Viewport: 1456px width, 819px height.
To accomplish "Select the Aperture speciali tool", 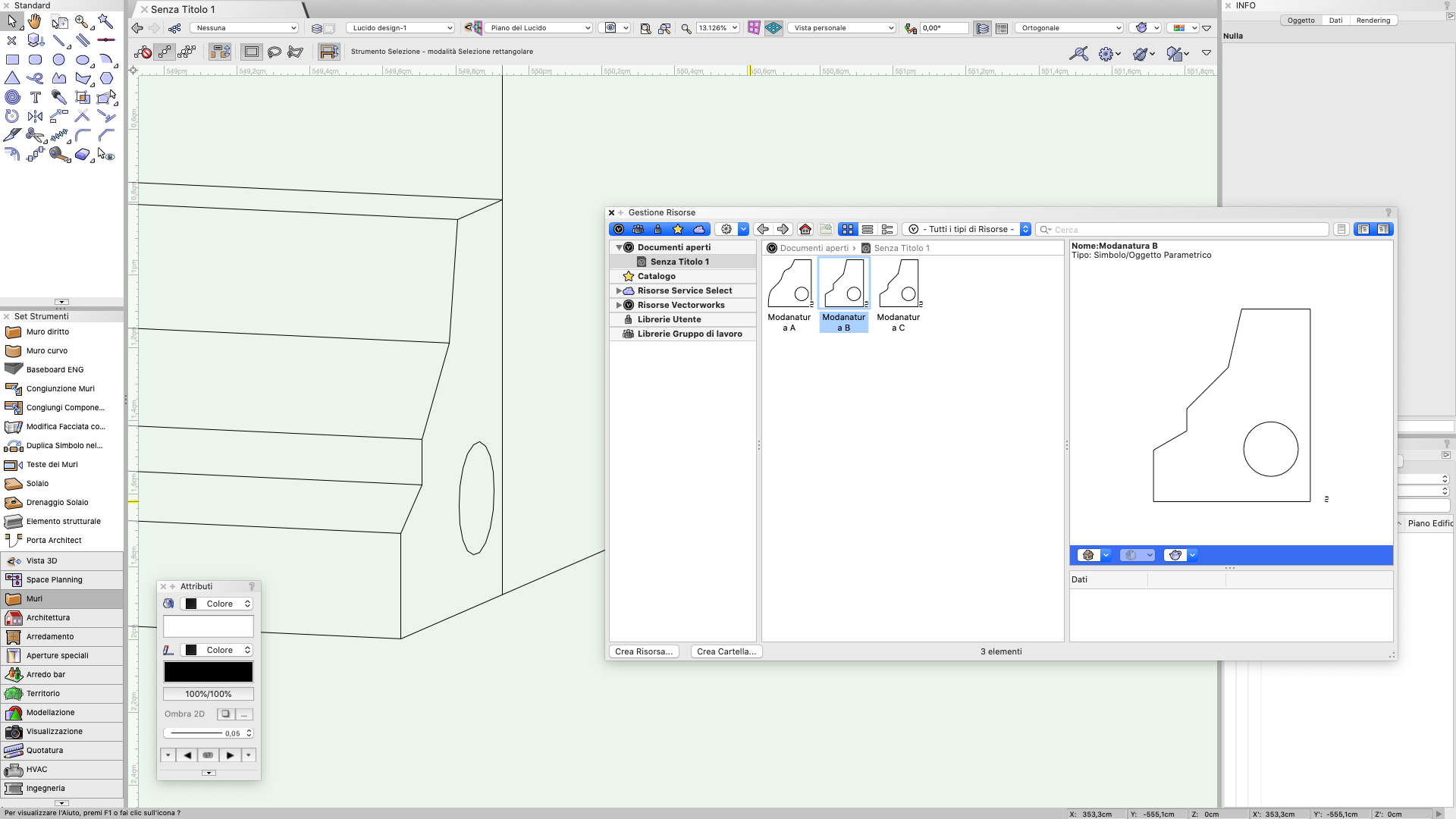I will coord(57,655).
